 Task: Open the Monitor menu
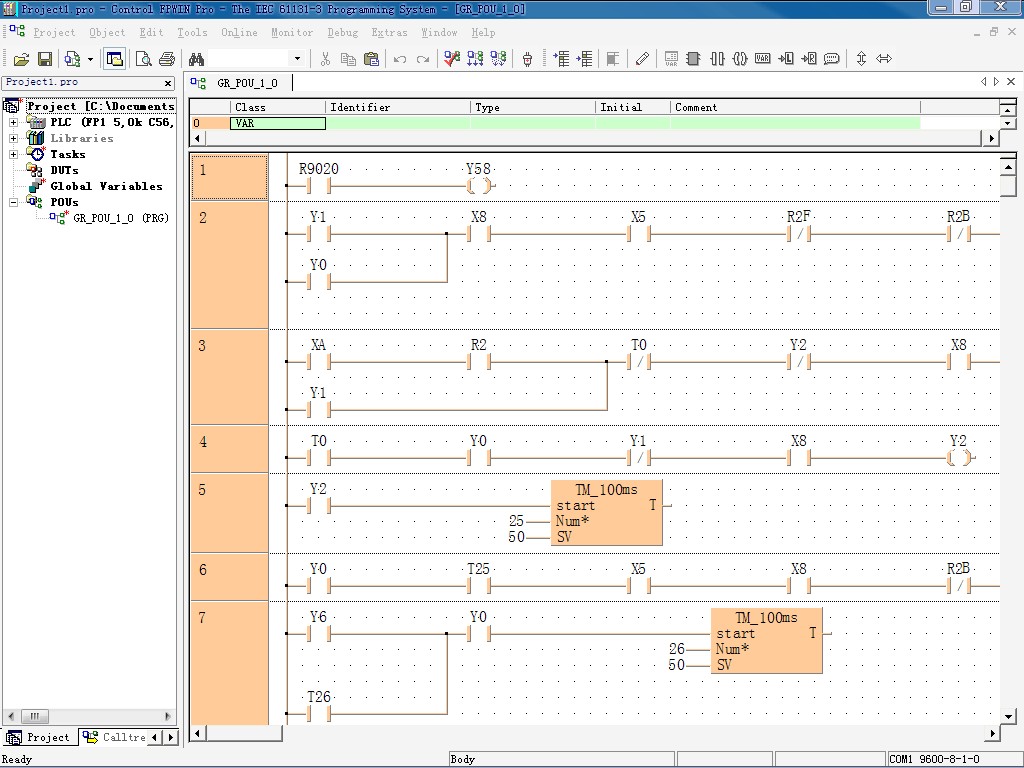pos(291,33)
